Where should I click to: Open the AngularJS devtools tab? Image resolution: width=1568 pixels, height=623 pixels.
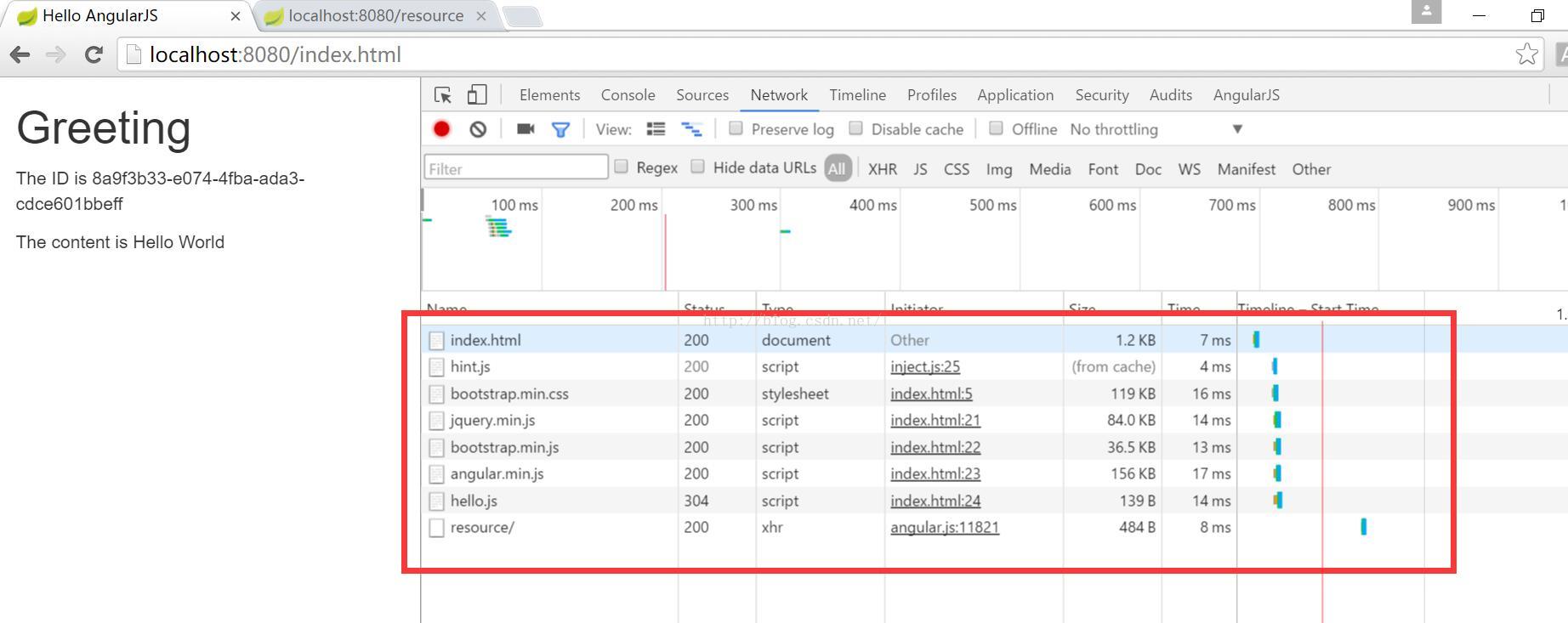coord(1246,95)
